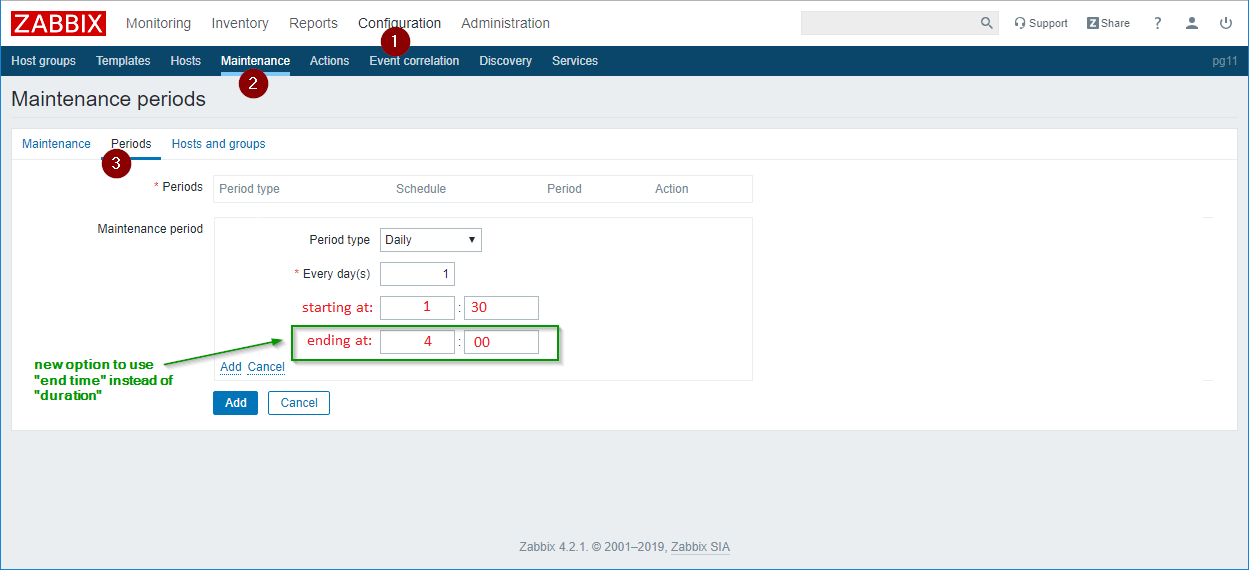Click the Every day(s) input field
Image resolution: width=1249 pixels, height=570 pixels.
click(x=417, y=274)
